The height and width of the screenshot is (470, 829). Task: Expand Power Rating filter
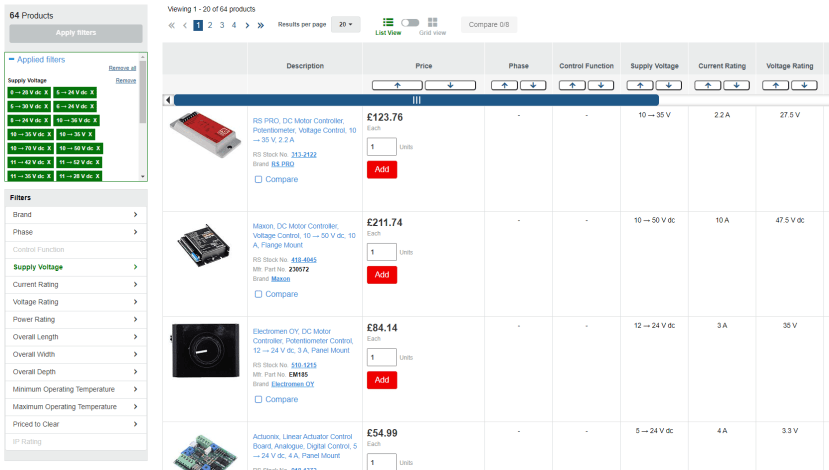(76, 319)
